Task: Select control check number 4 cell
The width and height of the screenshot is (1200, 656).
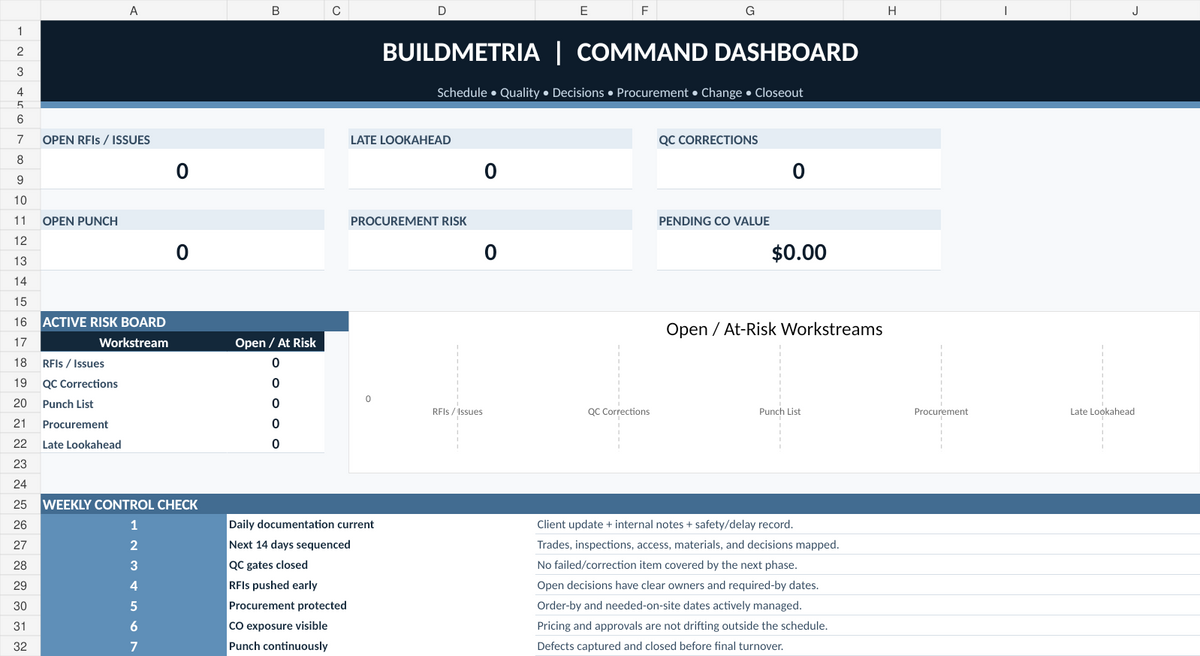Action: [134, 585]
